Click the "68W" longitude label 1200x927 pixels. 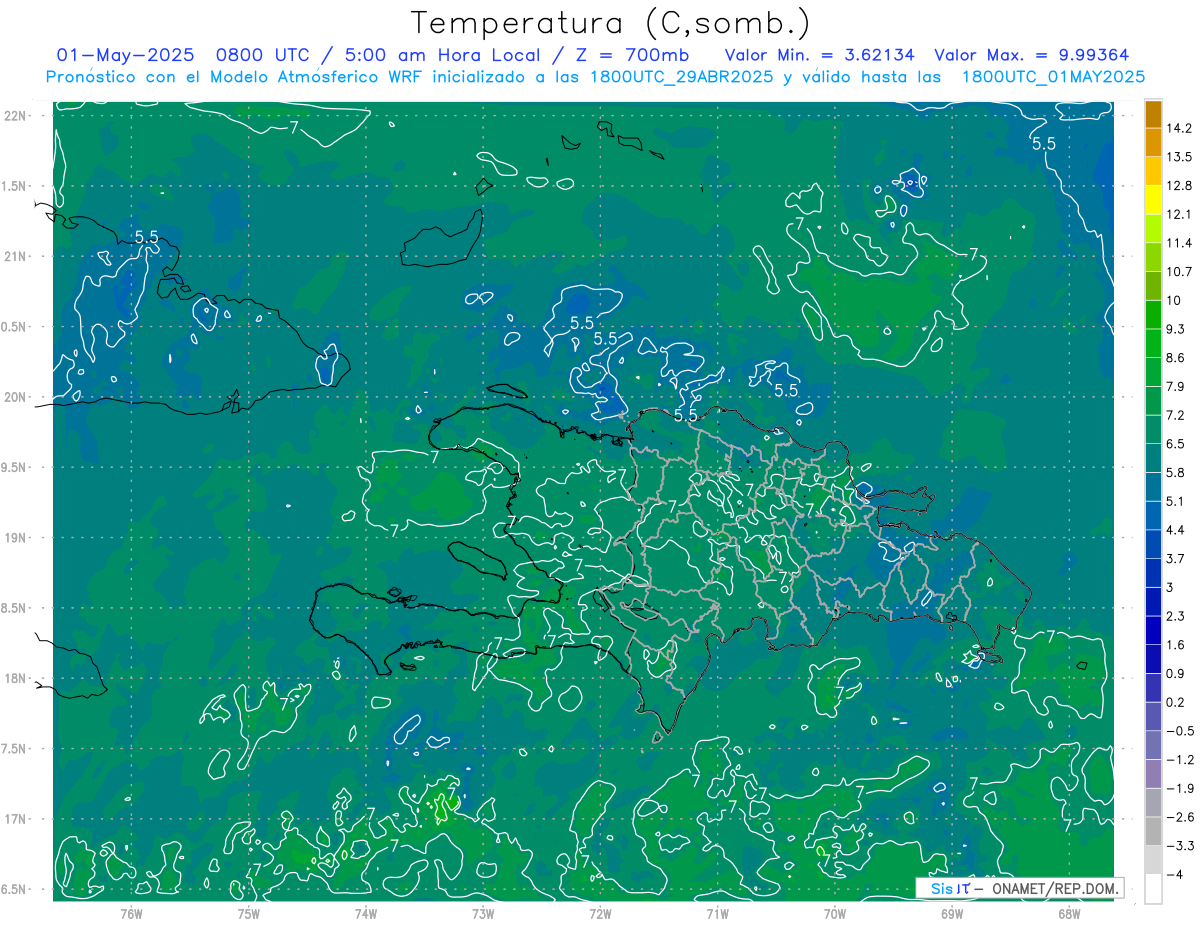1069,913
